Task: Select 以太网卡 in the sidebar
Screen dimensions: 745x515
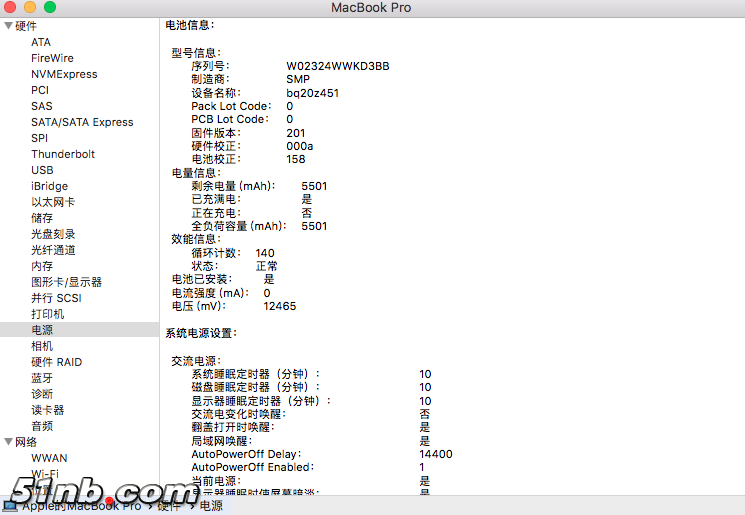Action: coord(53,202)
